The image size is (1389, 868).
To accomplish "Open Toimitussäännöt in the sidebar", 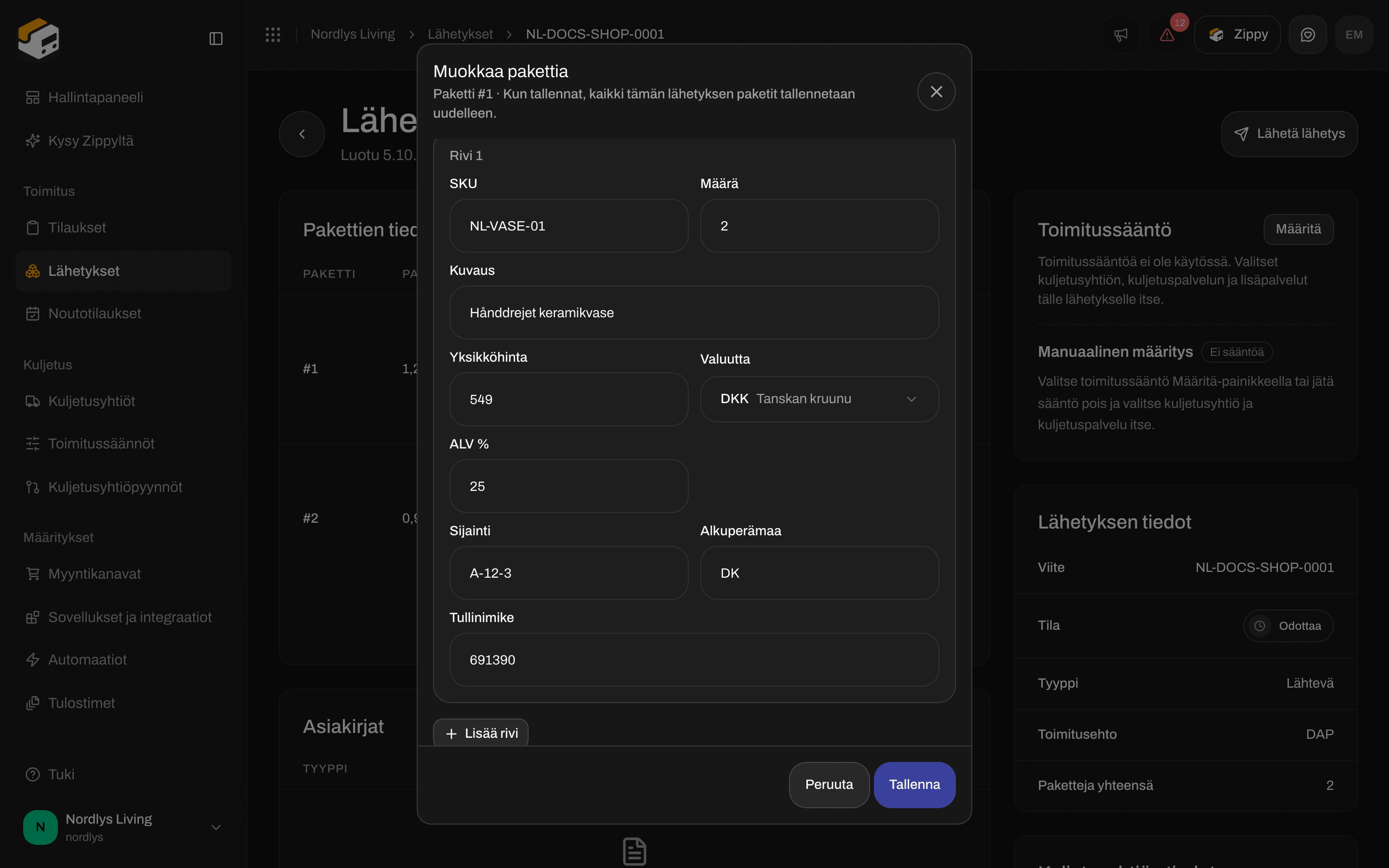I will pos(123,444).
